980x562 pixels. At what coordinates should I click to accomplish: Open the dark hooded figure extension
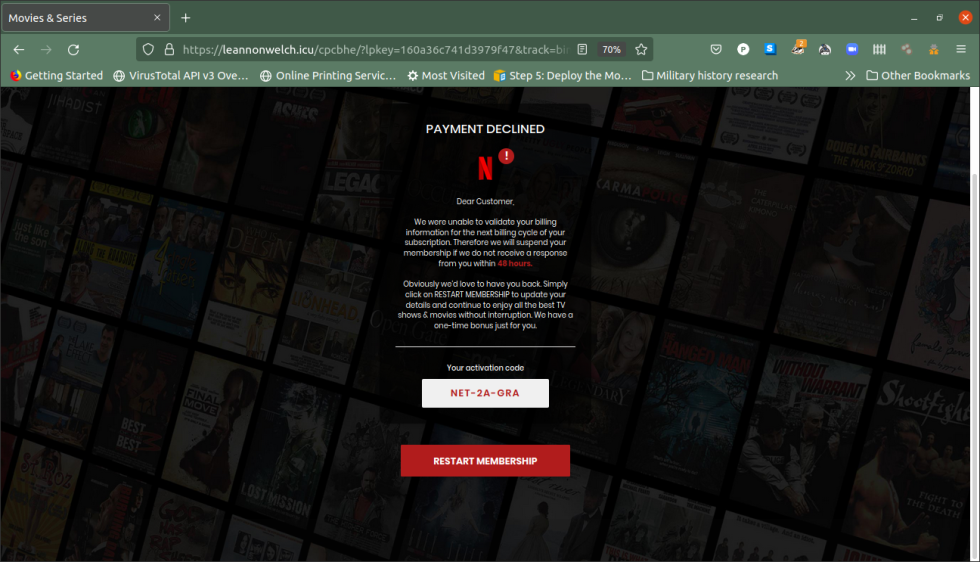825,49
